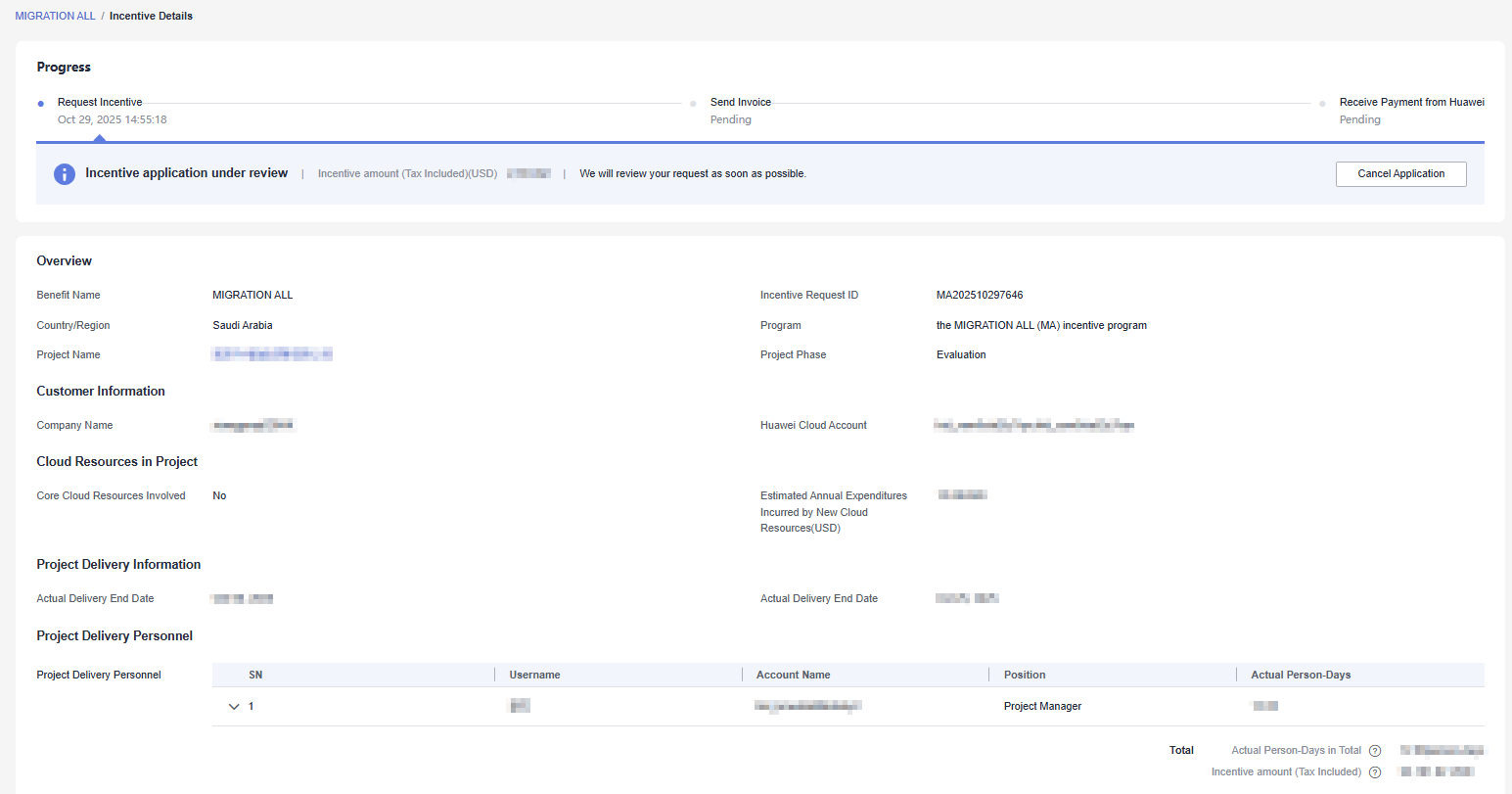Click the Position column header
Screen dimensions: 1512x794
pyautogui.click(x=1025, y=675)
